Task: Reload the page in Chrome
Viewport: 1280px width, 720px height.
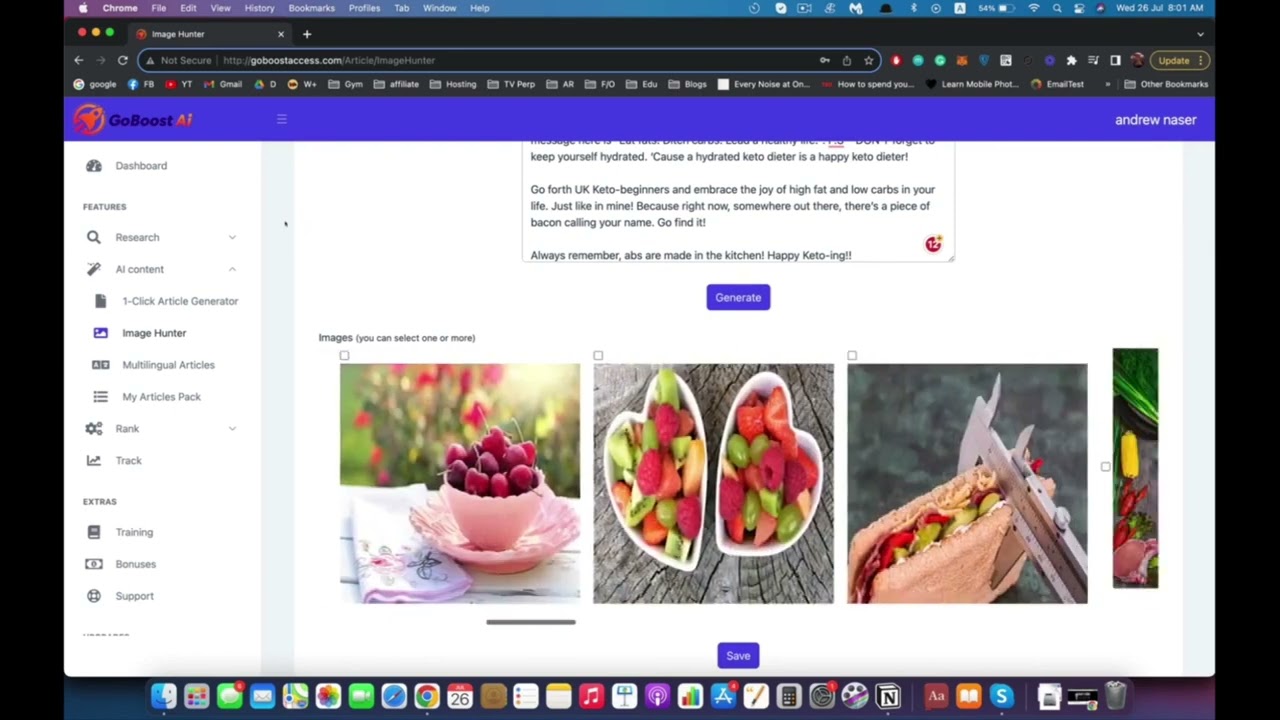Action: 122,60
